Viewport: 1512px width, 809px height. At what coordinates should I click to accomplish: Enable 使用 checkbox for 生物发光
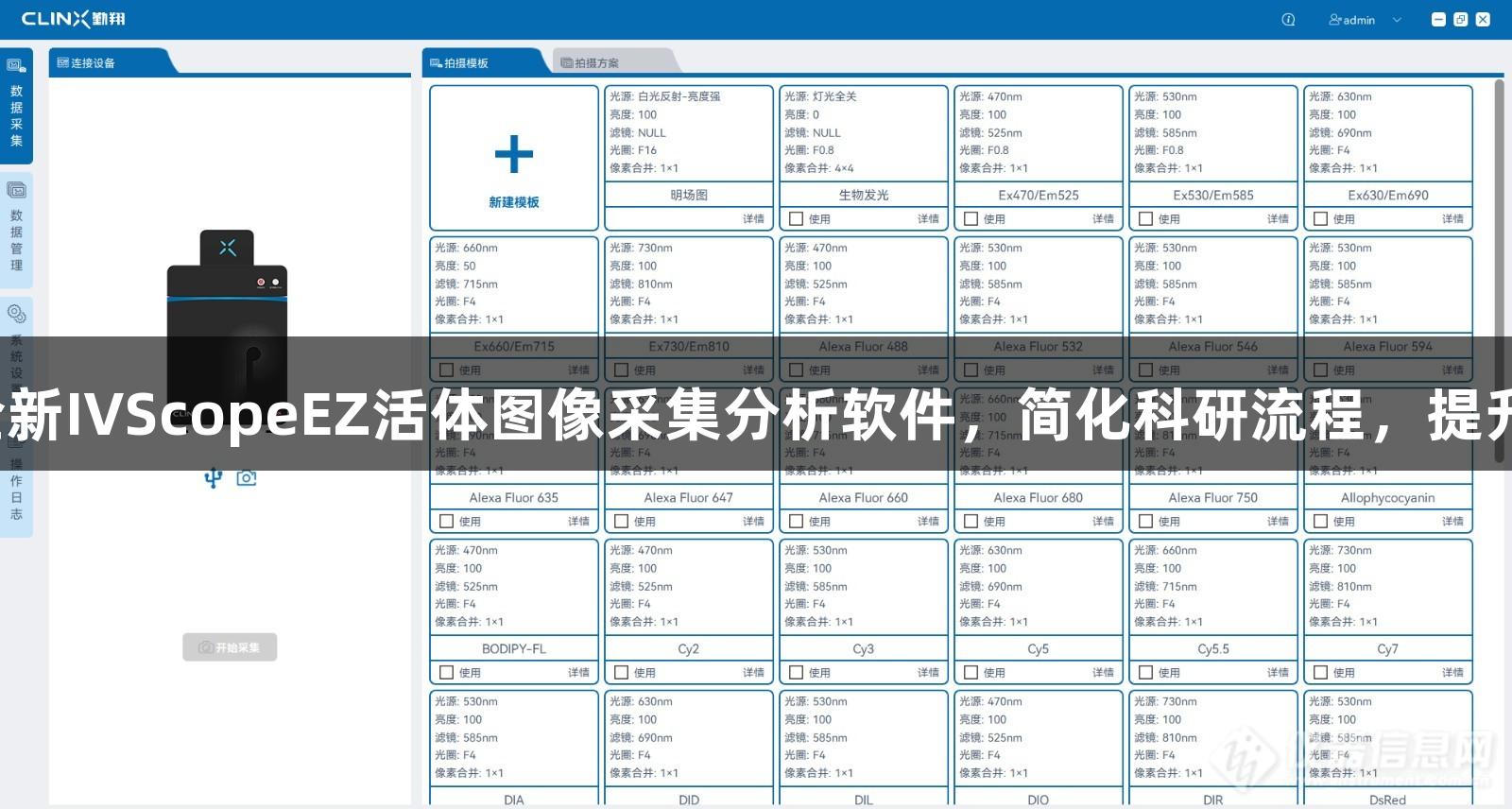point(796,219)
